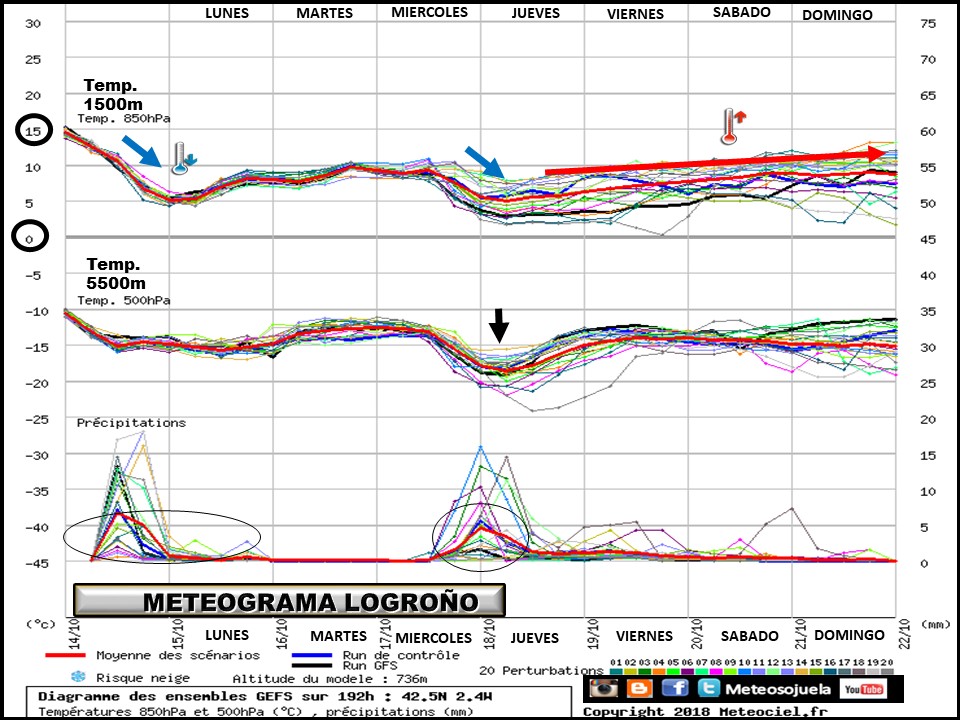Open the Facebook icon
Viewport: 960px width, 720px height.
(x=675, y=689)
